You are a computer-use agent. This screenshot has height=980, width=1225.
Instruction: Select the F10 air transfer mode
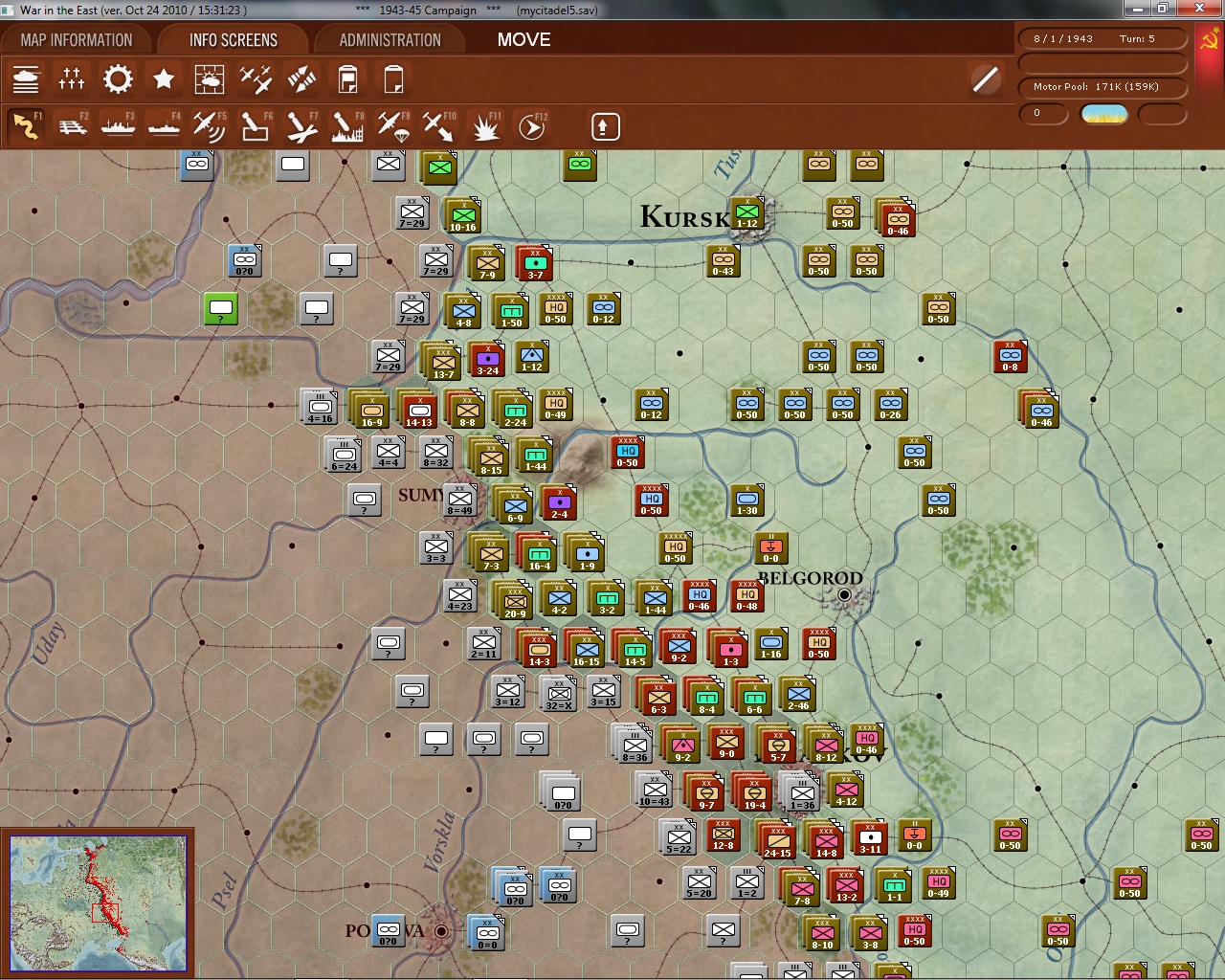click(x=439, y=126)
